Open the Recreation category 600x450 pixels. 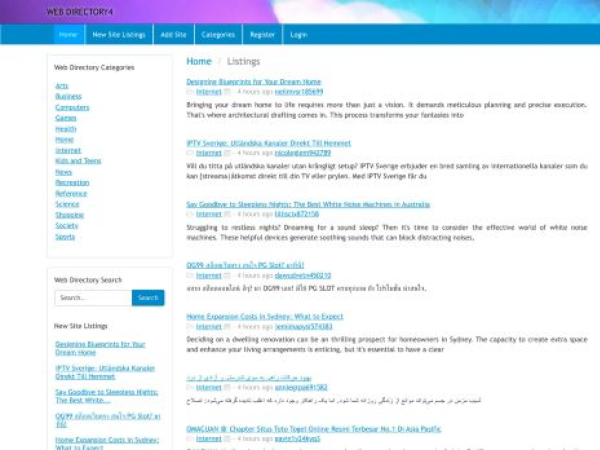coord(72,183)
